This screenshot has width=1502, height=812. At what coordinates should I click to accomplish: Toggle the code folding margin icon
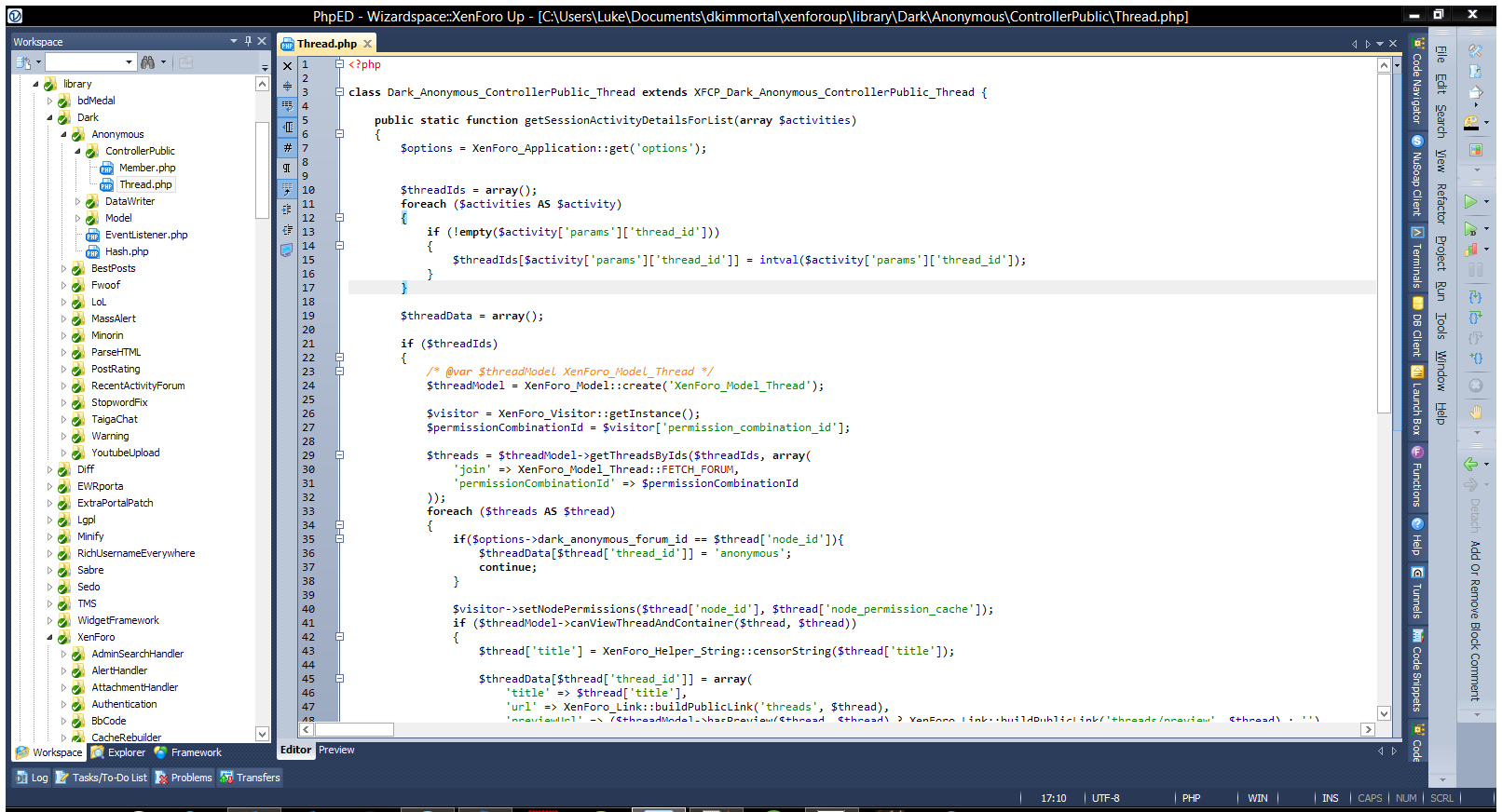tap(287, 127)
